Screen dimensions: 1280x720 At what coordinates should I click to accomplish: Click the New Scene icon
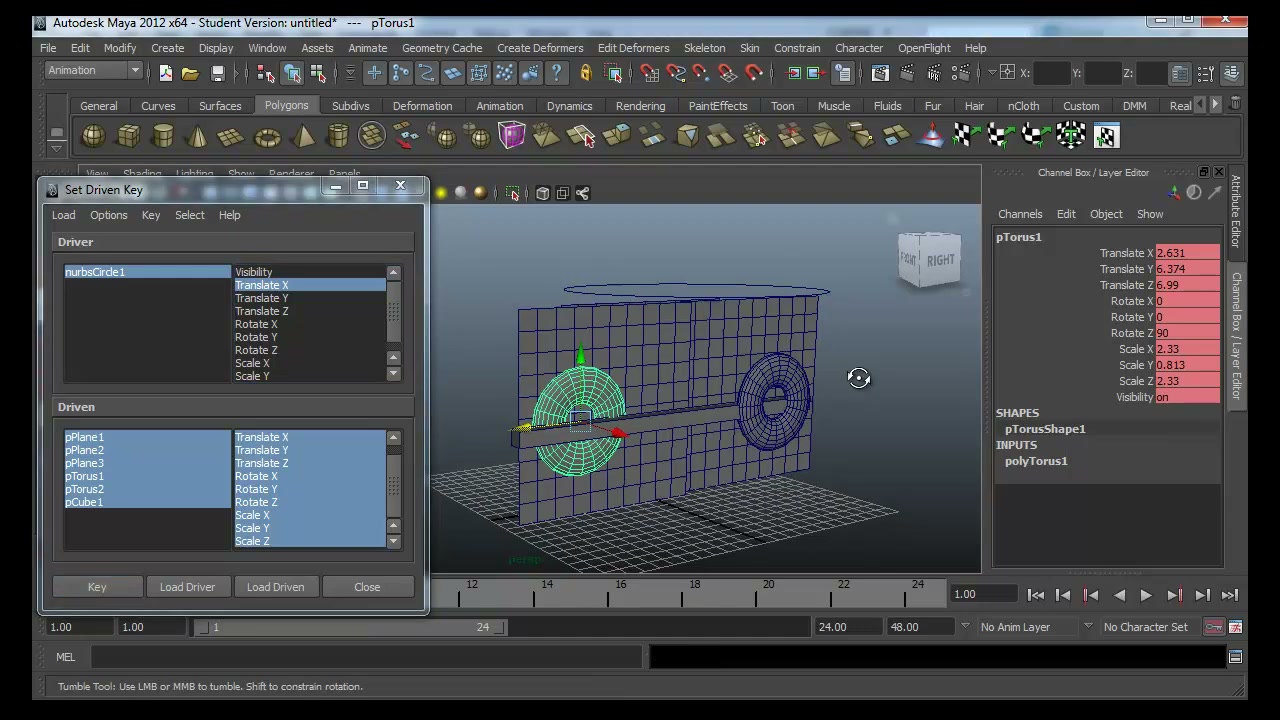[165, 73]
